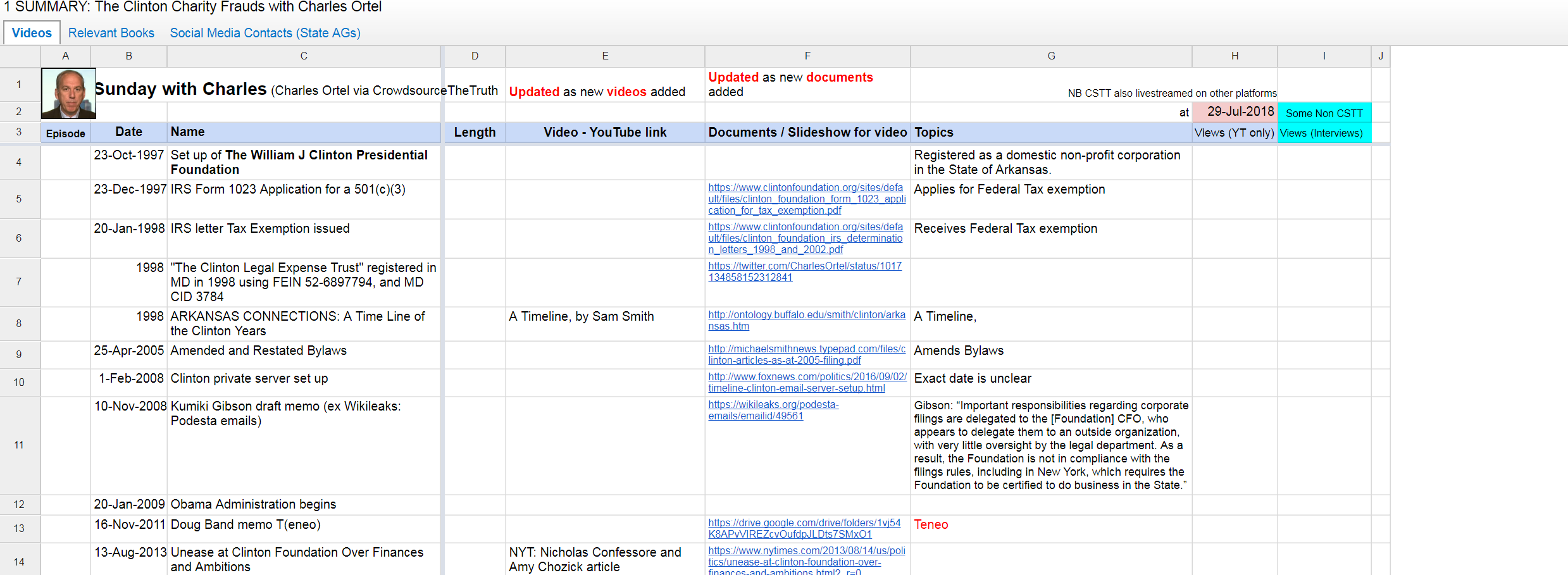This screenshot has height=575, width=1568.
Task: Open the Relevant Books sheet tab
Action: tap(111, 33)
